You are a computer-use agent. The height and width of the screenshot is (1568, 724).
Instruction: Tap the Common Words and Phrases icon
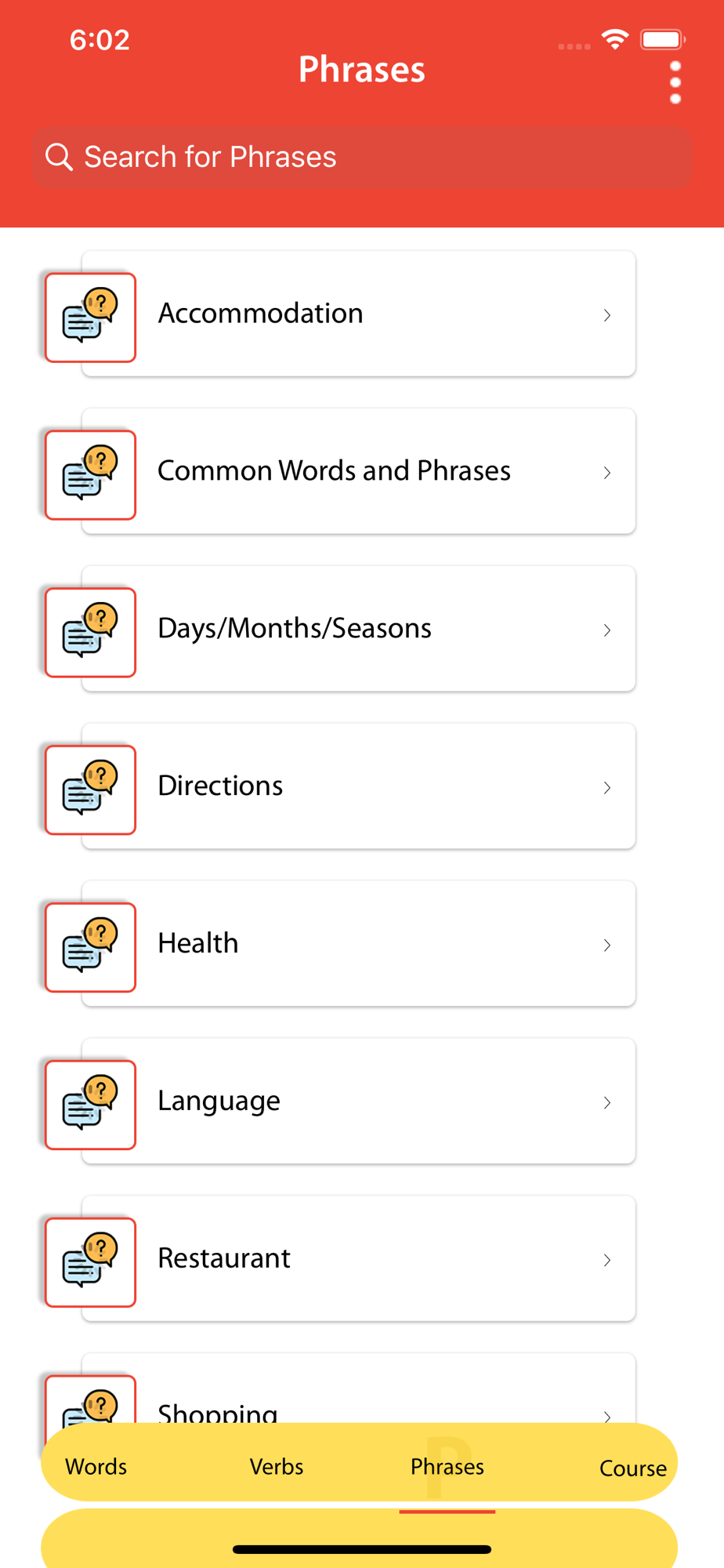[x=91, y=475]
